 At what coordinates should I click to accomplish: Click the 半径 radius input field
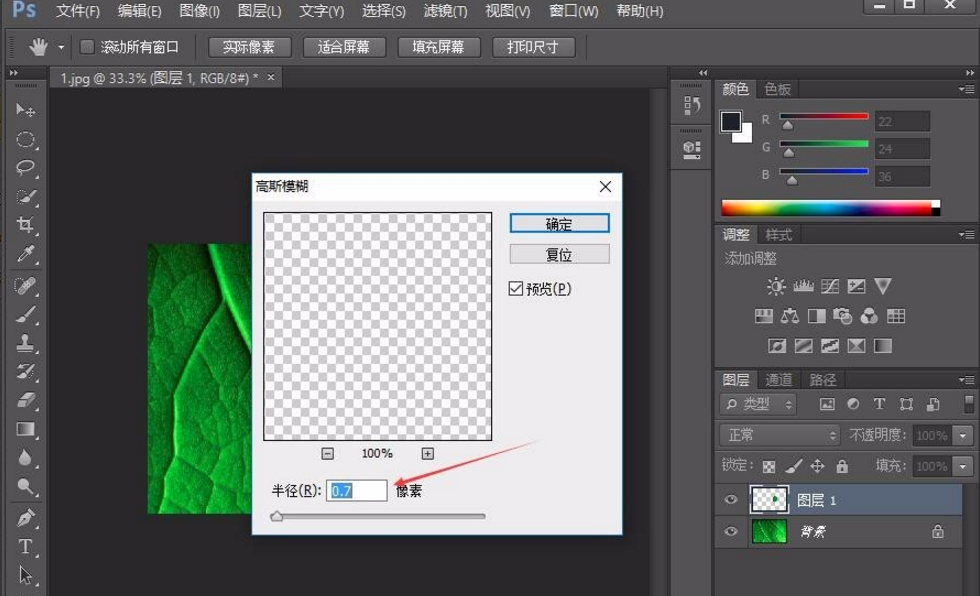[357, 490]
